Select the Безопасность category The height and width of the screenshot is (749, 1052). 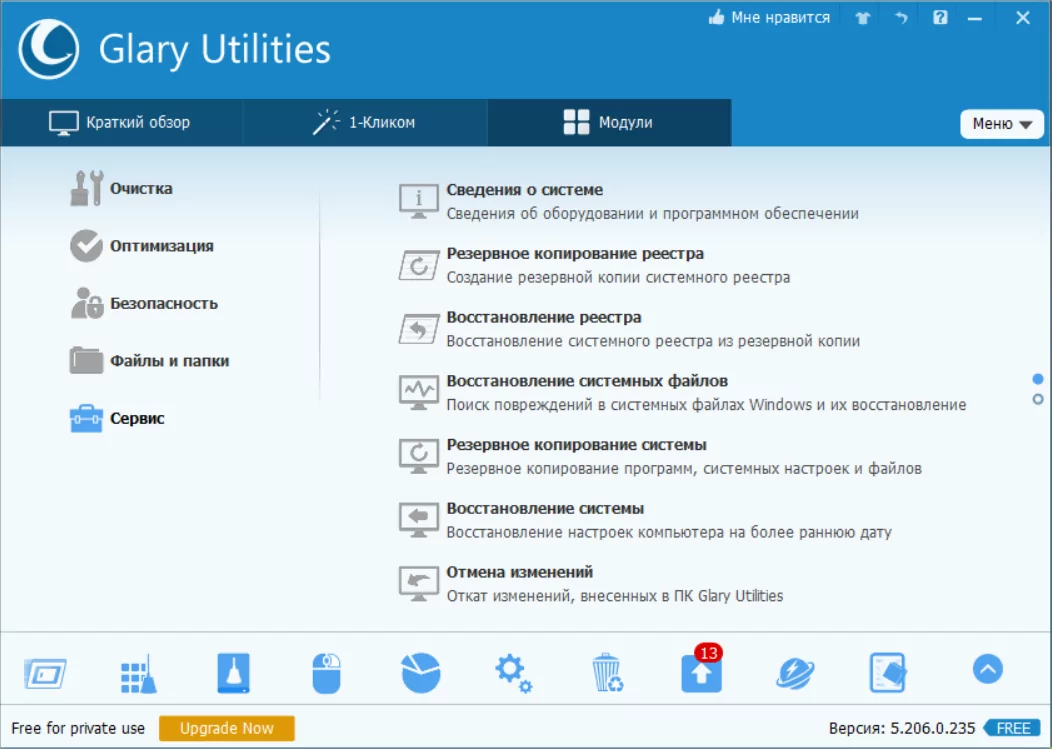144,303
